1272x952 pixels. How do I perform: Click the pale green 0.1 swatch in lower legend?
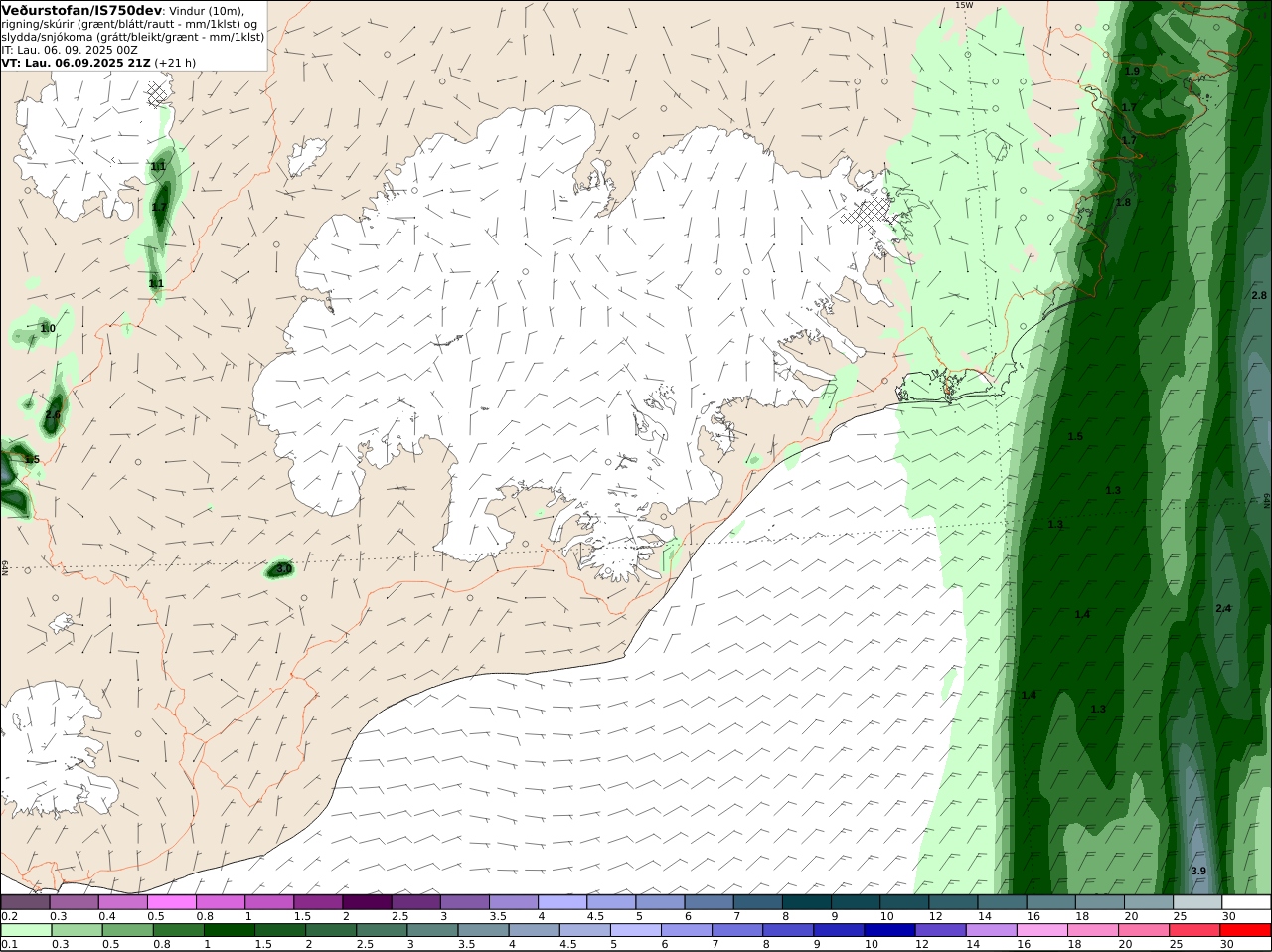tap(25, 930)
